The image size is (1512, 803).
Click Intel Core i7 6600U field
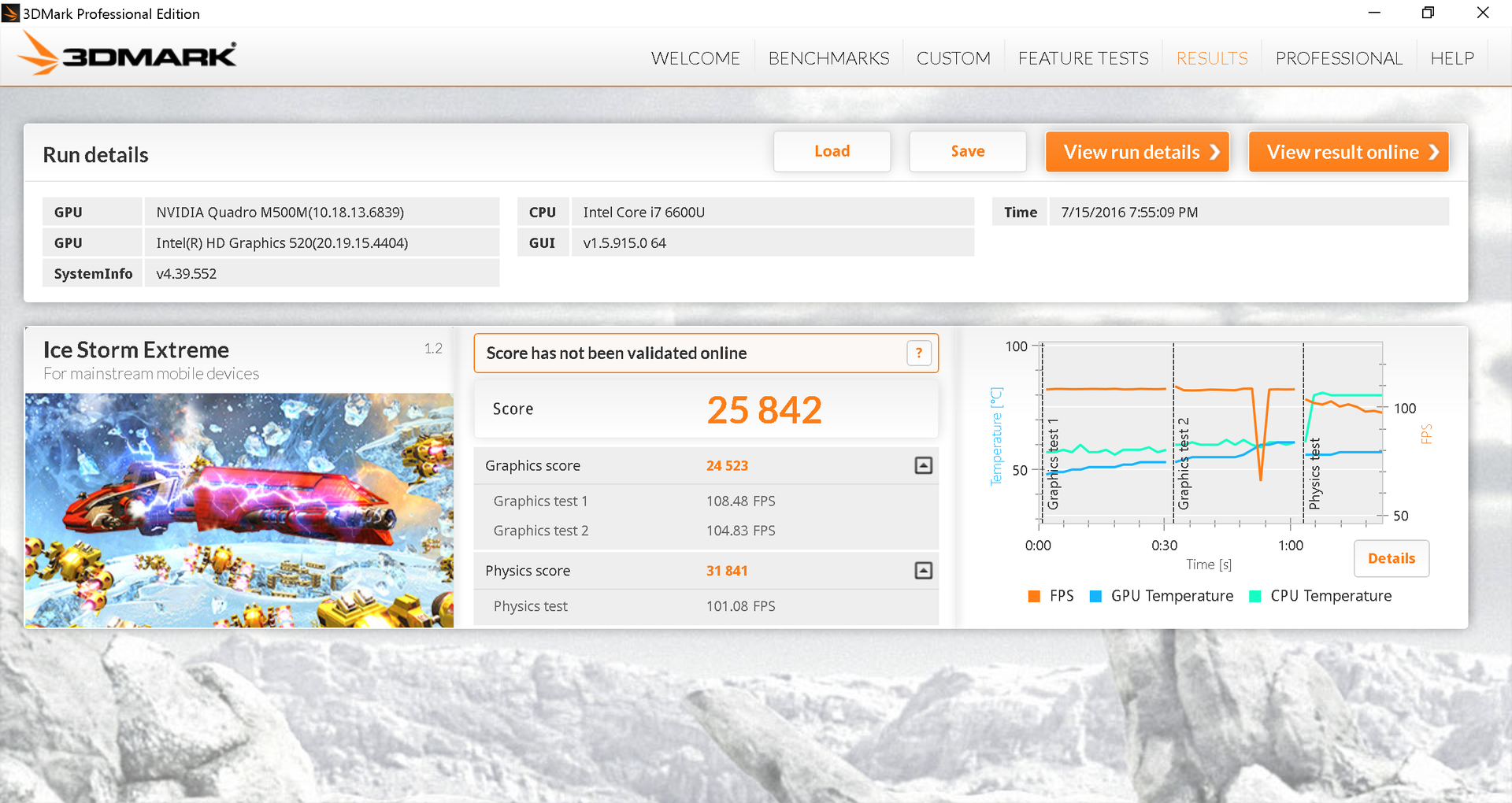pyautogui.click(x=773, y=212)
